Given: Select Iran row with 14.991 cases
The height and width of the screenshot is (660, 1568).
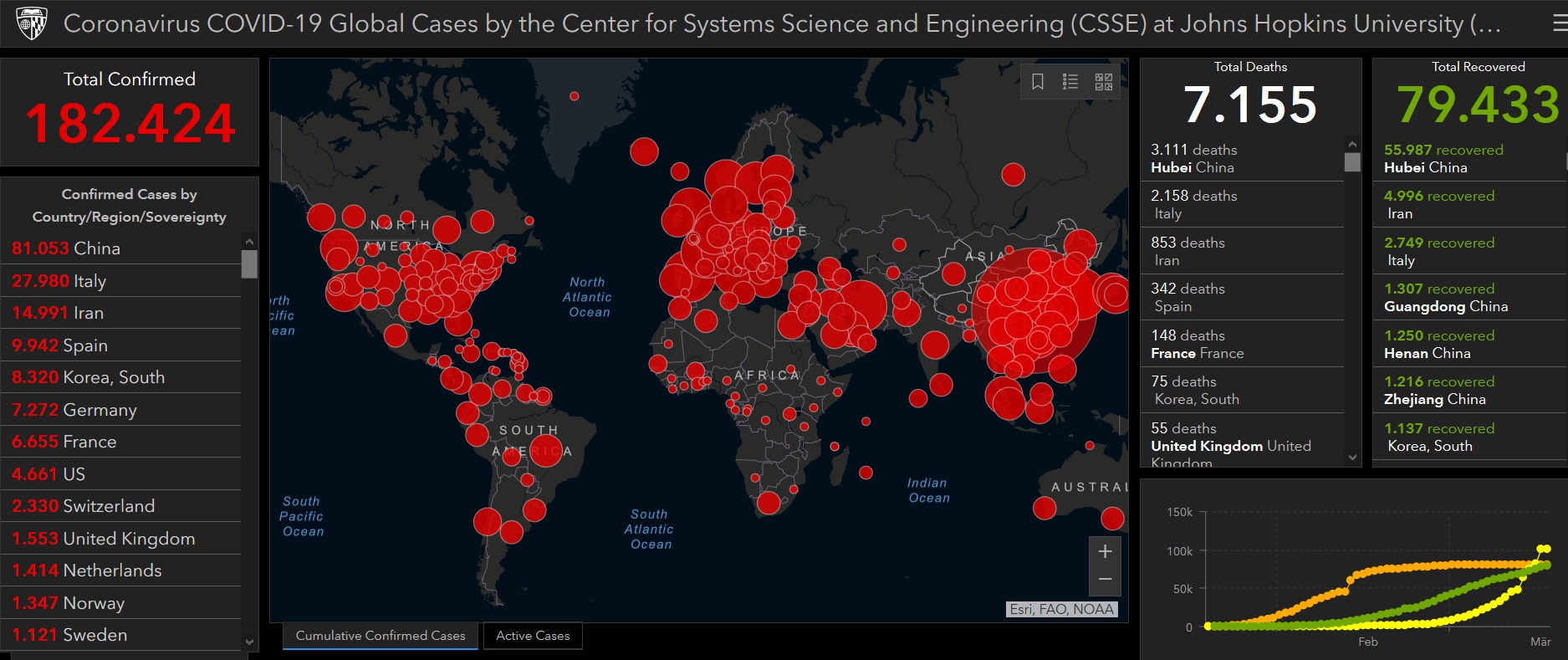Looking at the screenshot, I should 121,313.
